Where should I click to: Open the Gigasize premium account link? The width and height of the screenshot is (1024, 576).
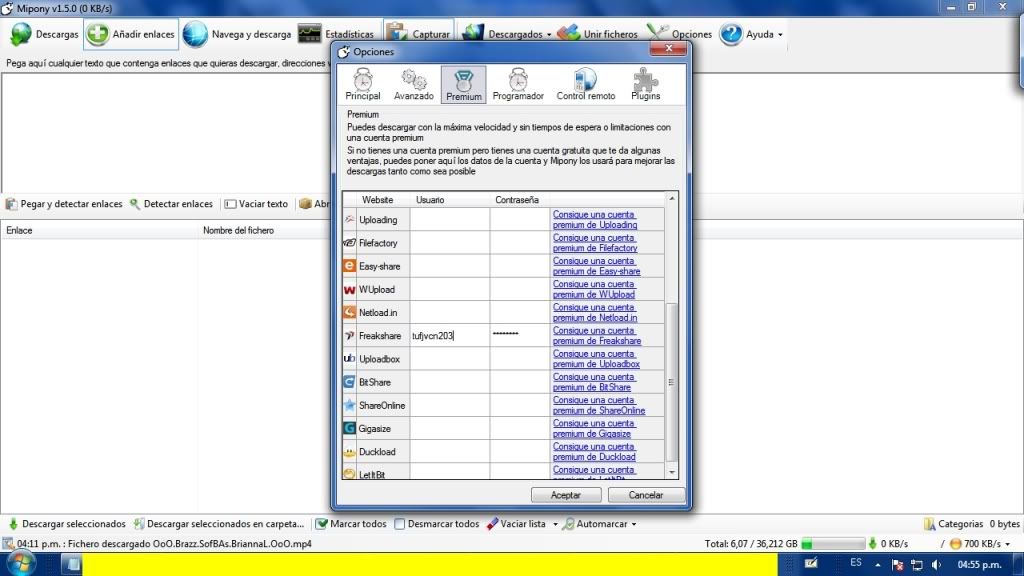[x=594, y=428]
